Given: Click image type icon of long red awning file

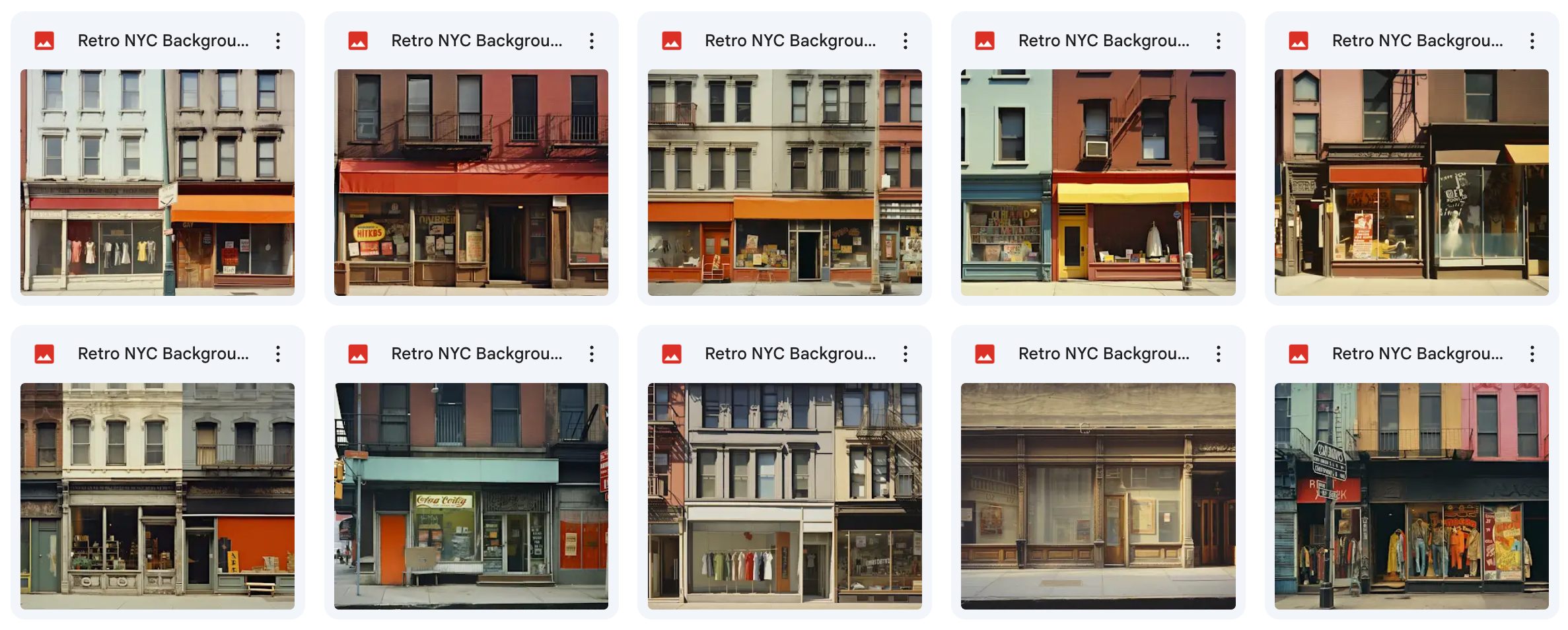Looking at the screenshot, I should tap(358, 41).
